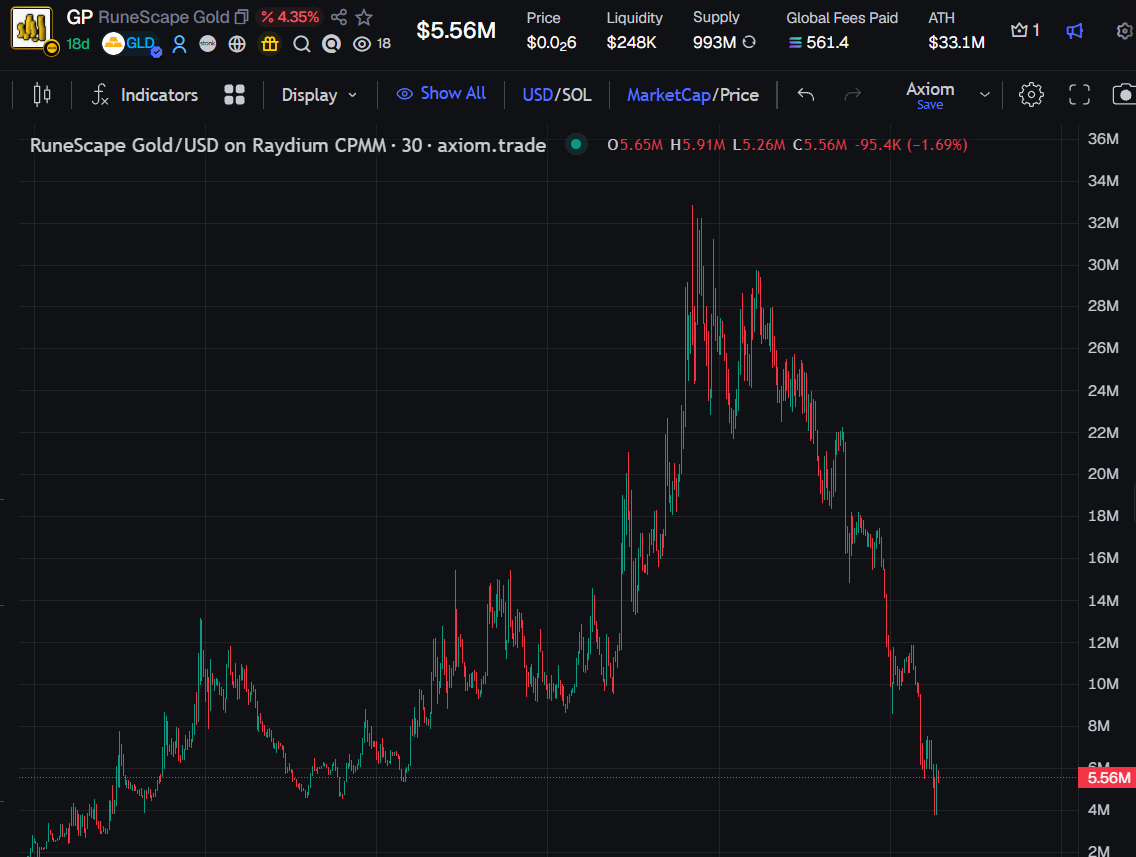Open the grid layout templates icon
Screen dimensions: 1136x857
pos(234,95)
